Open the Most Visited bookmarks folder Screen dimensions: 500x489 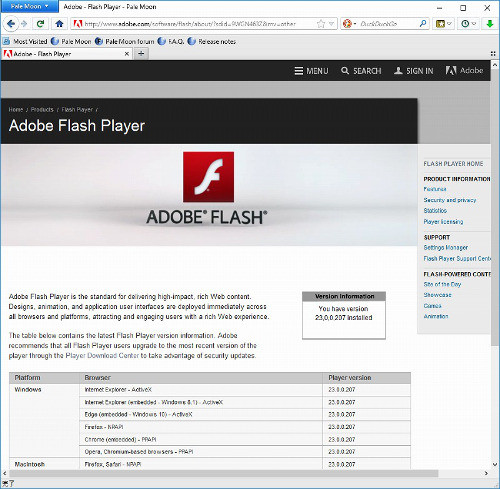coord(25,41)
